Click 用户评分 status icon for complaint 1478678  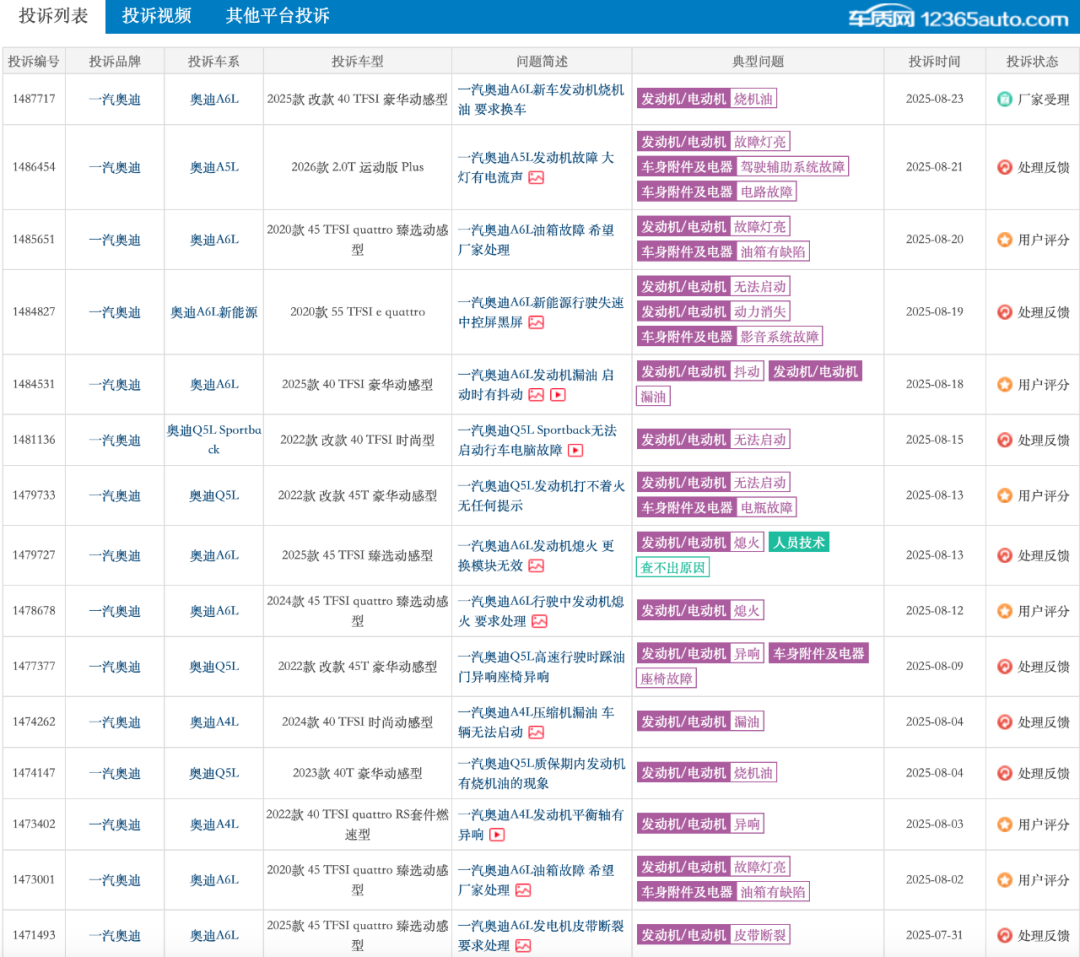pos(1004,611)
